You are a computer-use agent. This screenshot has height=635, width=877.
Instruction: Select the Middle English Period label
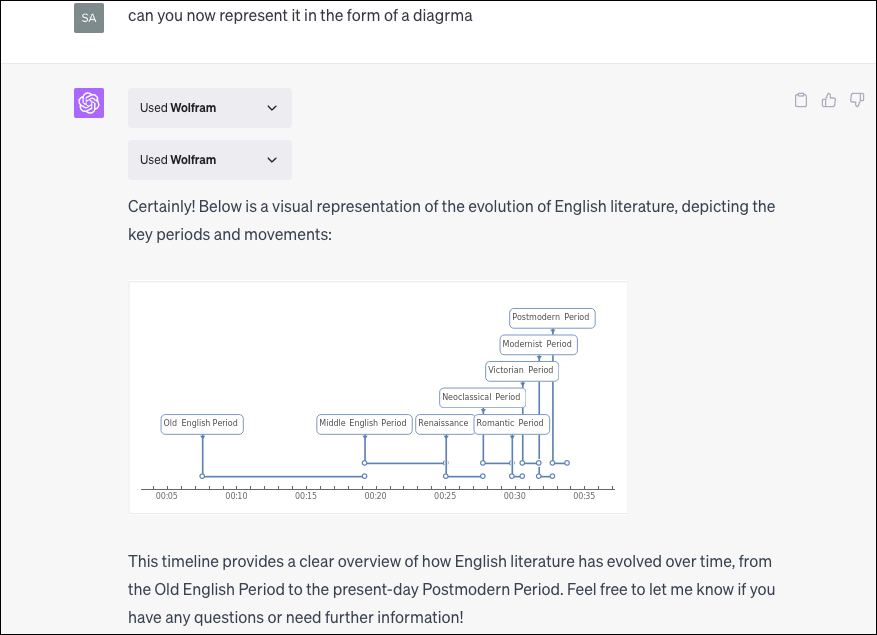pyautogui.click(x=364, y=424)
